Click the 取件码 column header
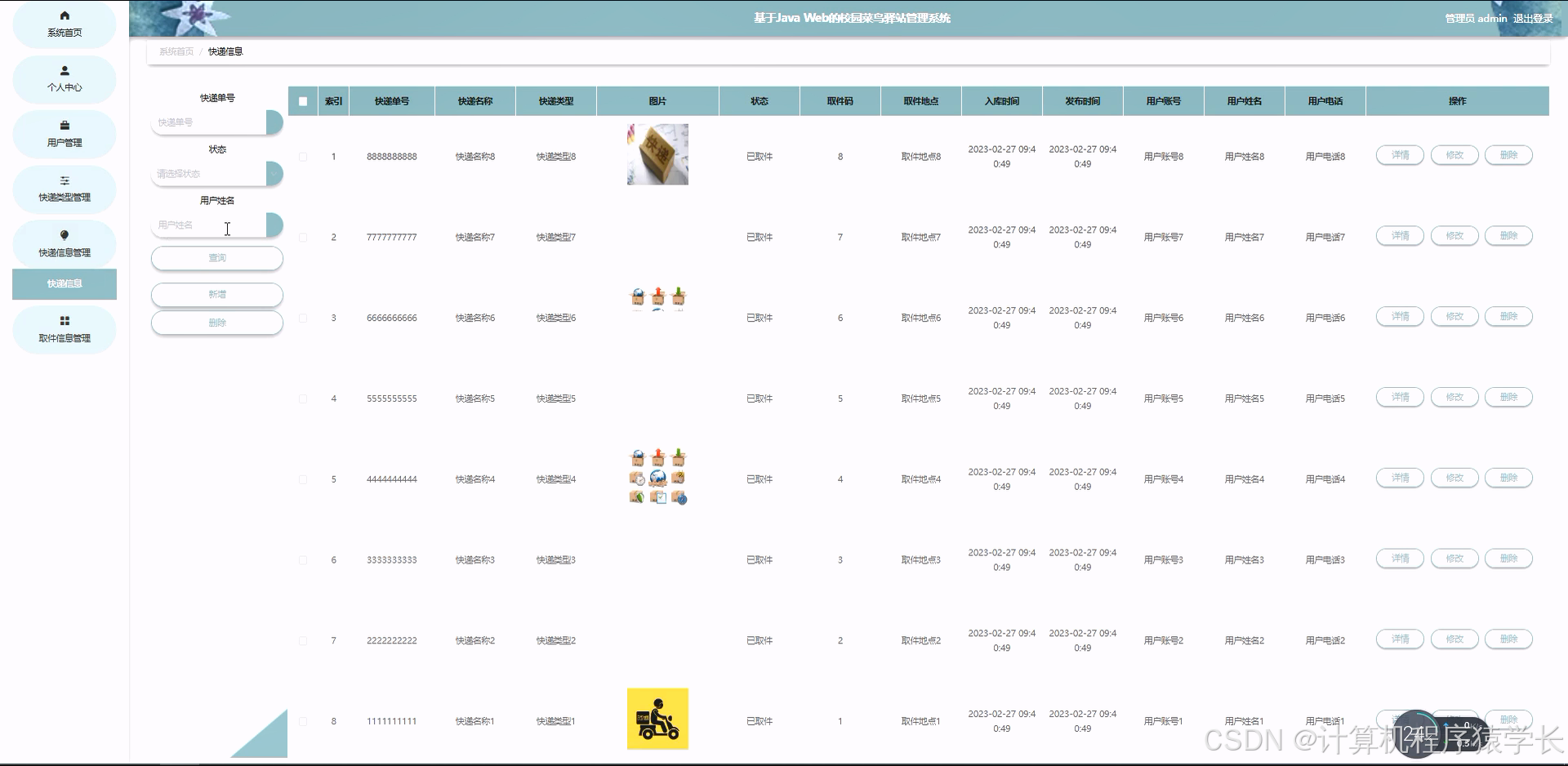Image resolution: width=1568 pixels, height=766 pixels. pyautogui.click(x=840, y=101)
